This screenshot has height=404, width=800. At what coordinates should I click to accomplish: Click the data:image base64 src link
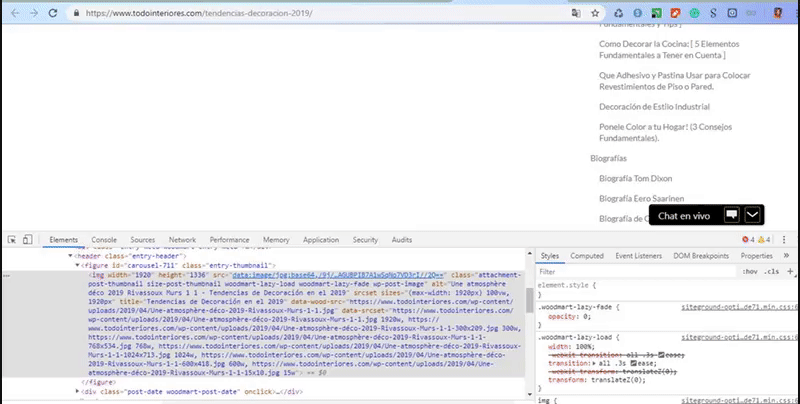click(x=338, y=275)
